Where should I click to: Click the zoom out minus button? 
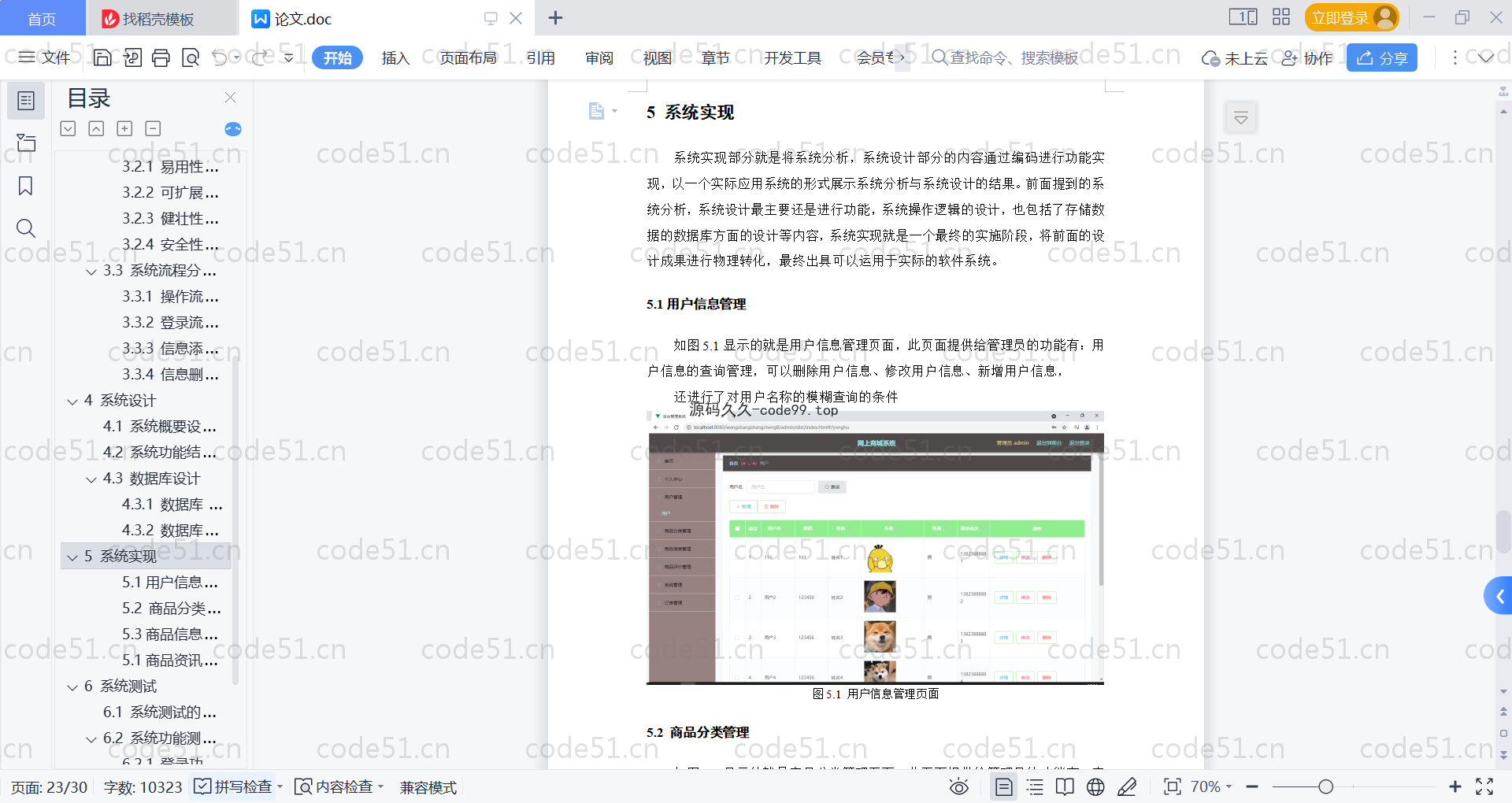click(x=1252, y=786)
